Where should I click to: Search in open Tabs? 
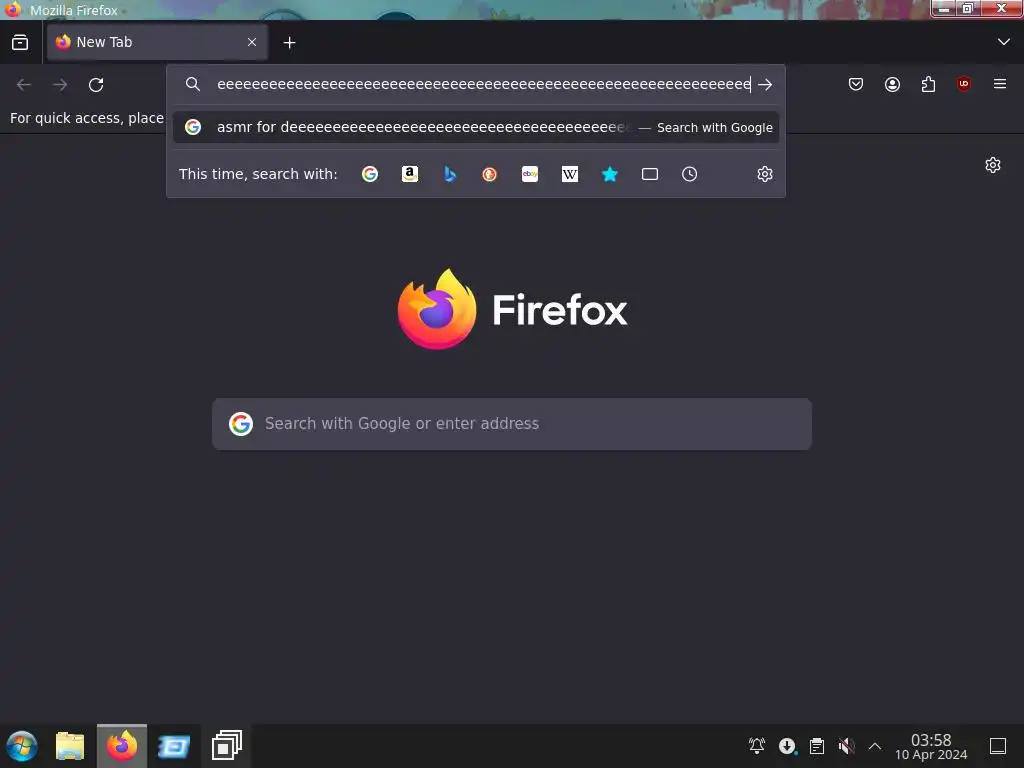coord(650,174)
